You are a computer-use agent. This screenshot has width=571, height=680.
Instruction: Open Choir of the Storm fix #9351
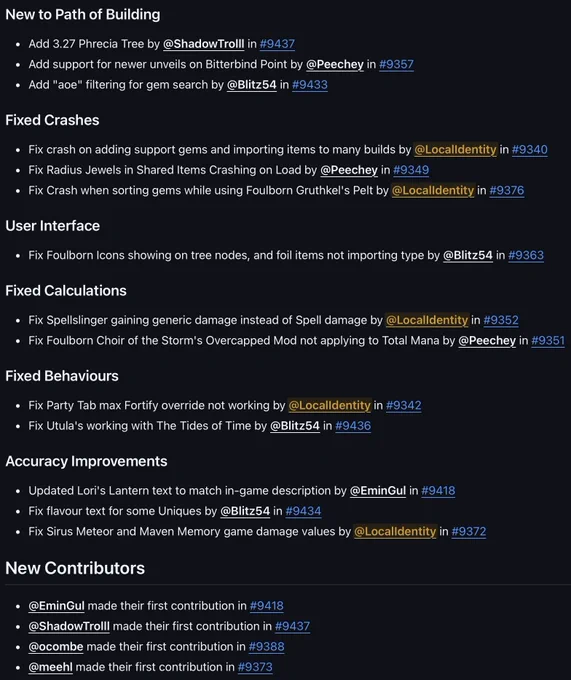[x=548, y=340]
